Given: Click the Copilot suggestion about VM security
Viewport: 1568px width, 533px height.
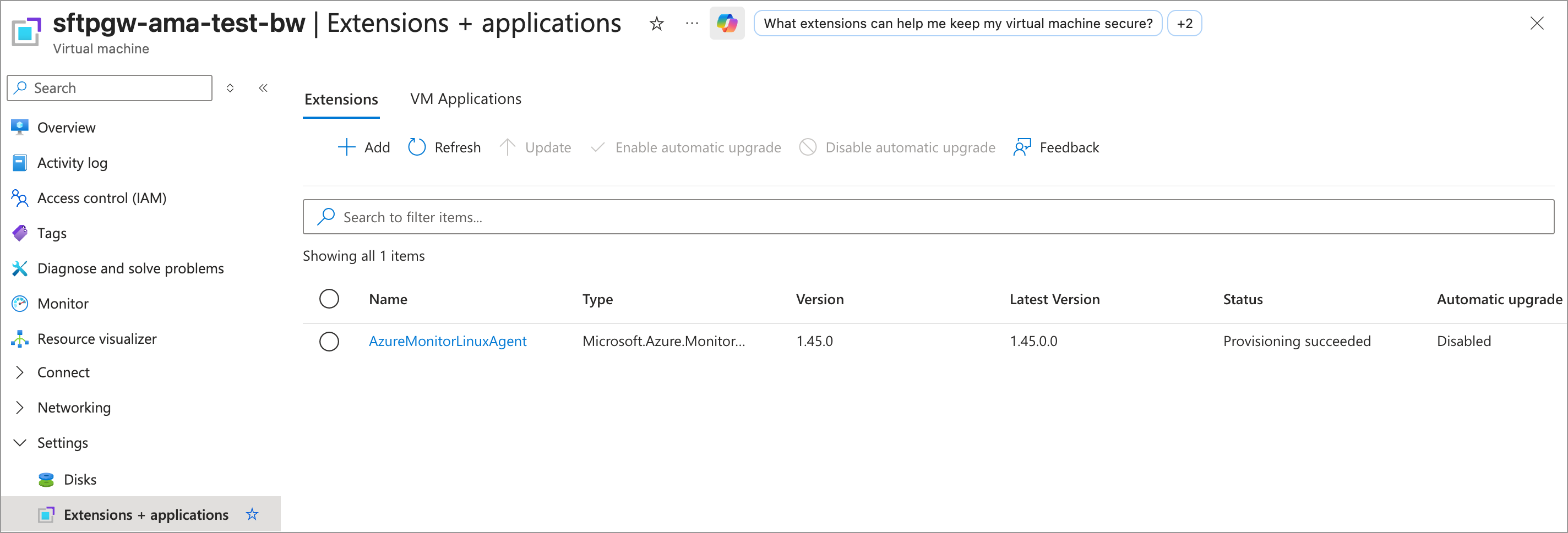Looking at the screenshot, I should [x=958, y=23].
